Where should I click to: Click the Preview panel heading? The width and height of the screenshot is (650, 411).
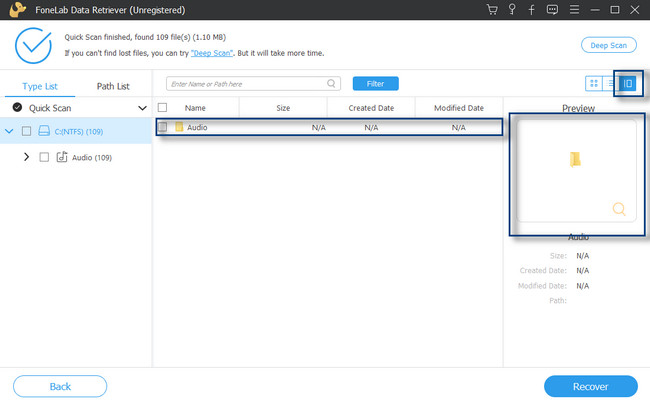[578, 108]
